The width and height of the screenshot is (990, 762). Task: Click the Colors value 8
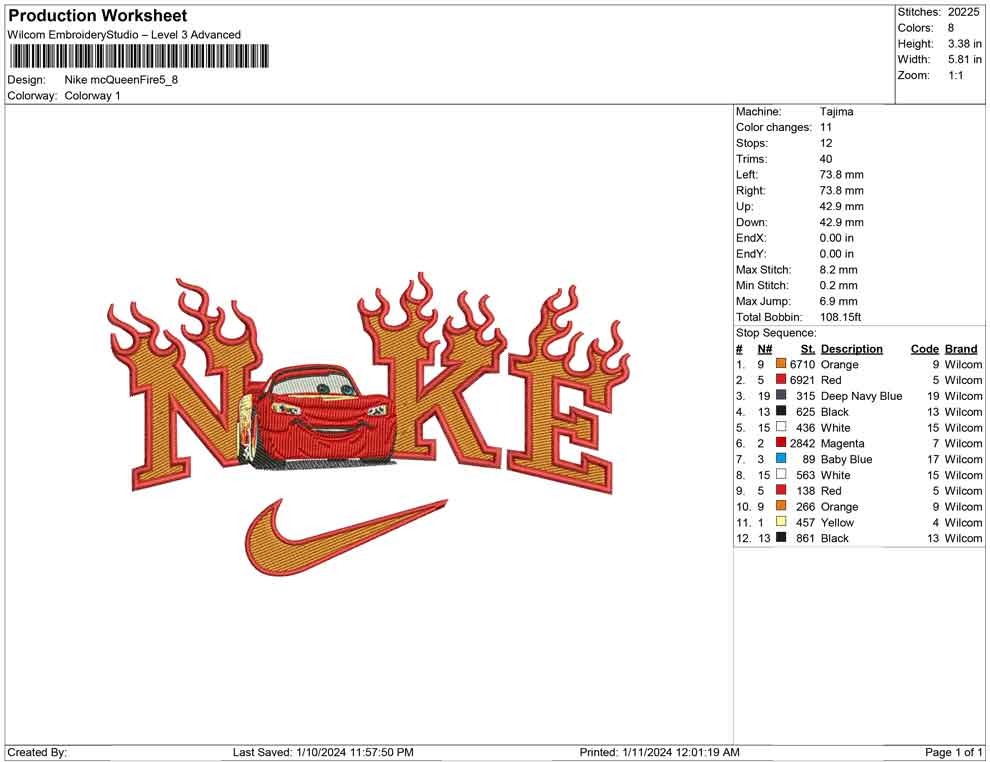951,28
